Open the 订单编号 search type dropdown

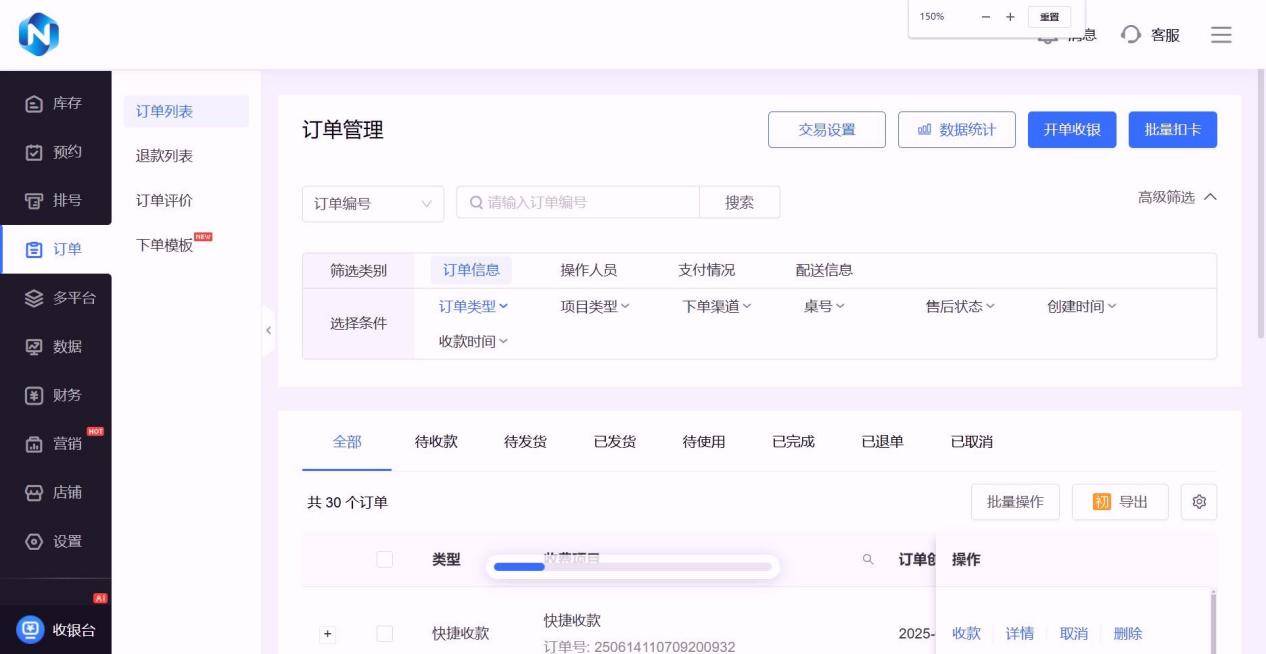tap(373, 203)
